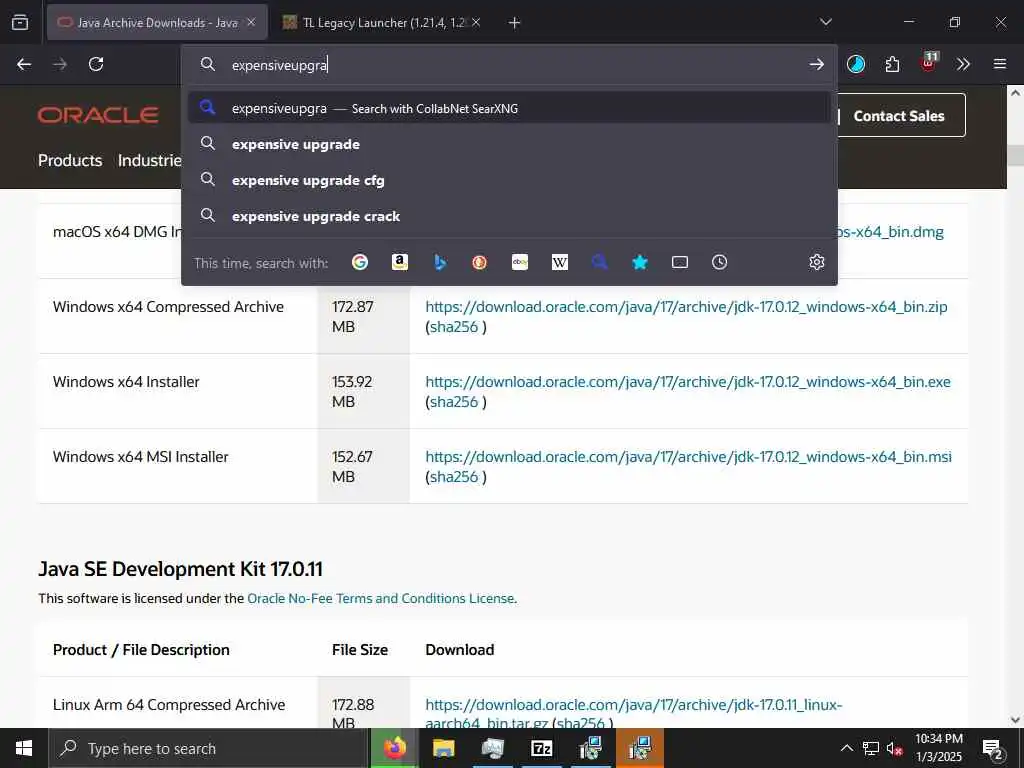Open Oracle No-Fee Terms and Conditions License
This screenshot has height=768, width=1024.
click(x=381, y=598)
